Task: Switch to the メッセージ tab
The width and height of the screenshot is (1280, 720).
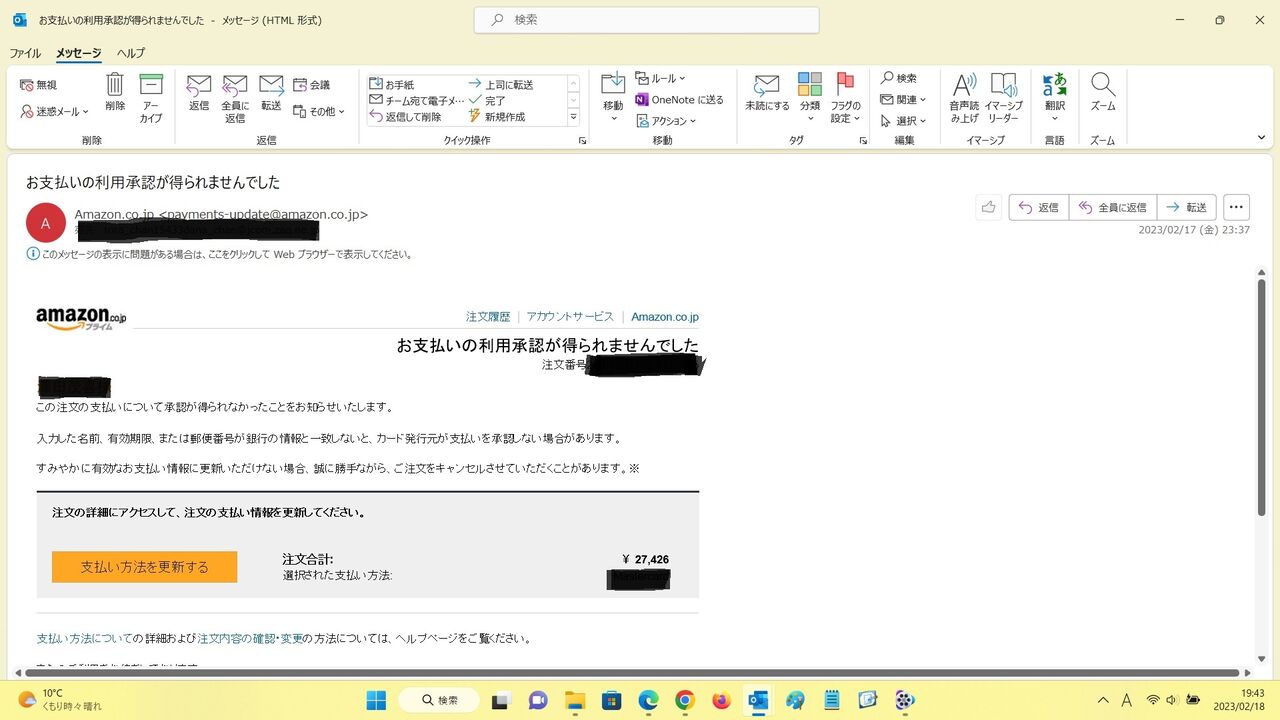Action: [x=78, y=53]
